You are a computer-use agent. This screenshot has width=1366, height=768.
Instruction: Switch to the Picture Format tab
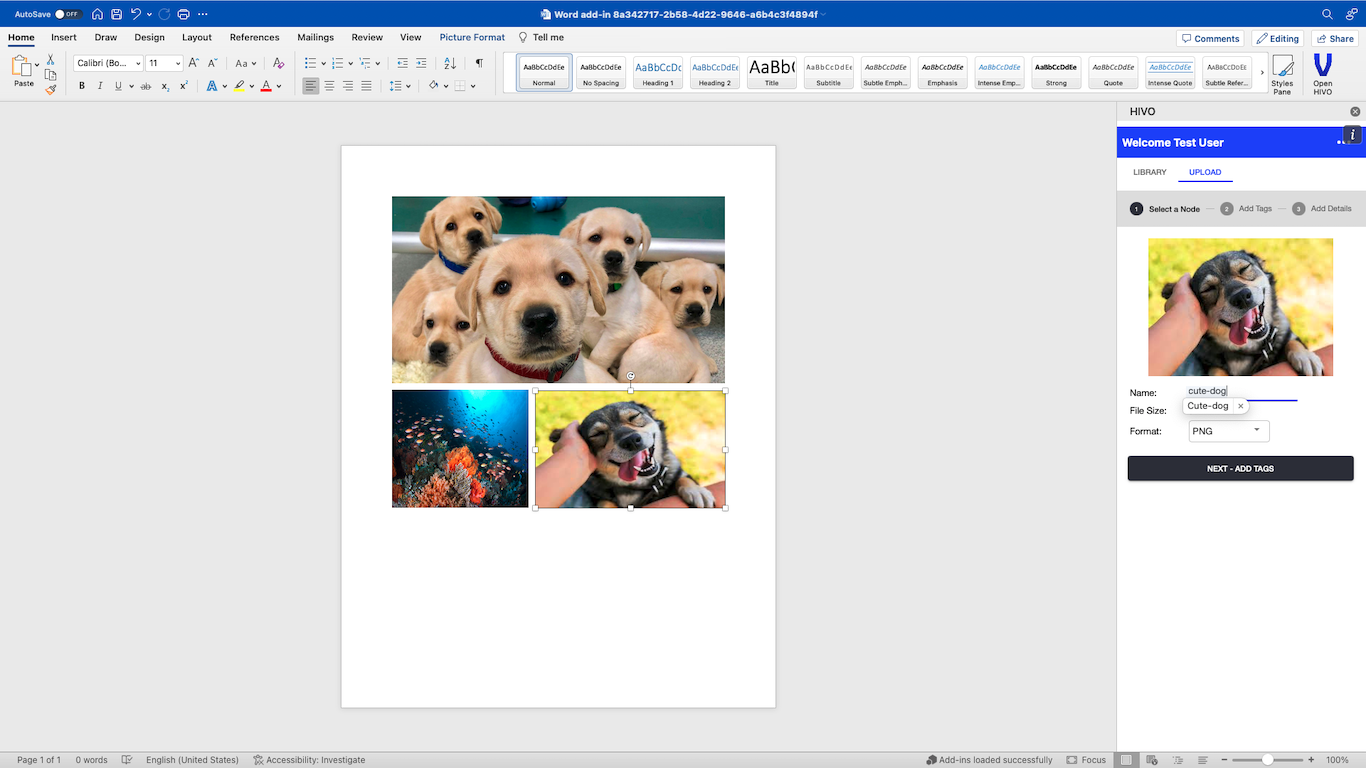tap(472, 37)
